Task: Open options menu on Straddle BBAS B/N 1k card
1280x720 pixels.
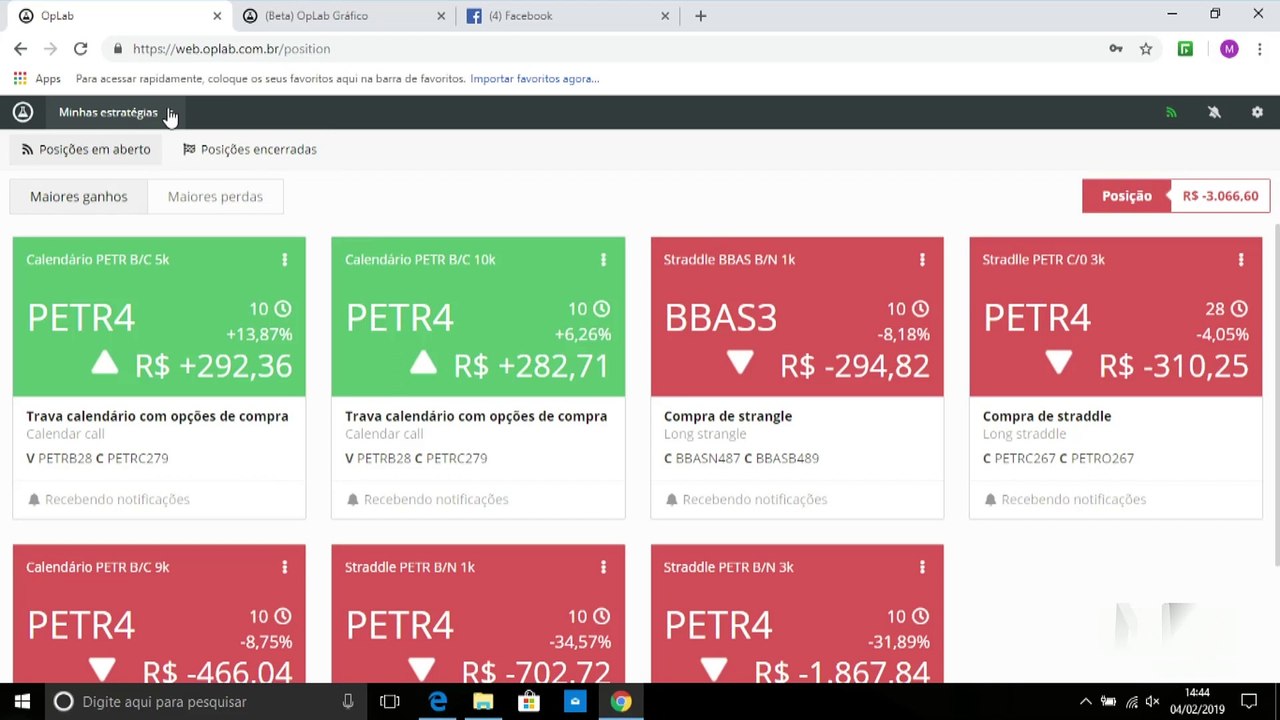Action: click(922, 260)
